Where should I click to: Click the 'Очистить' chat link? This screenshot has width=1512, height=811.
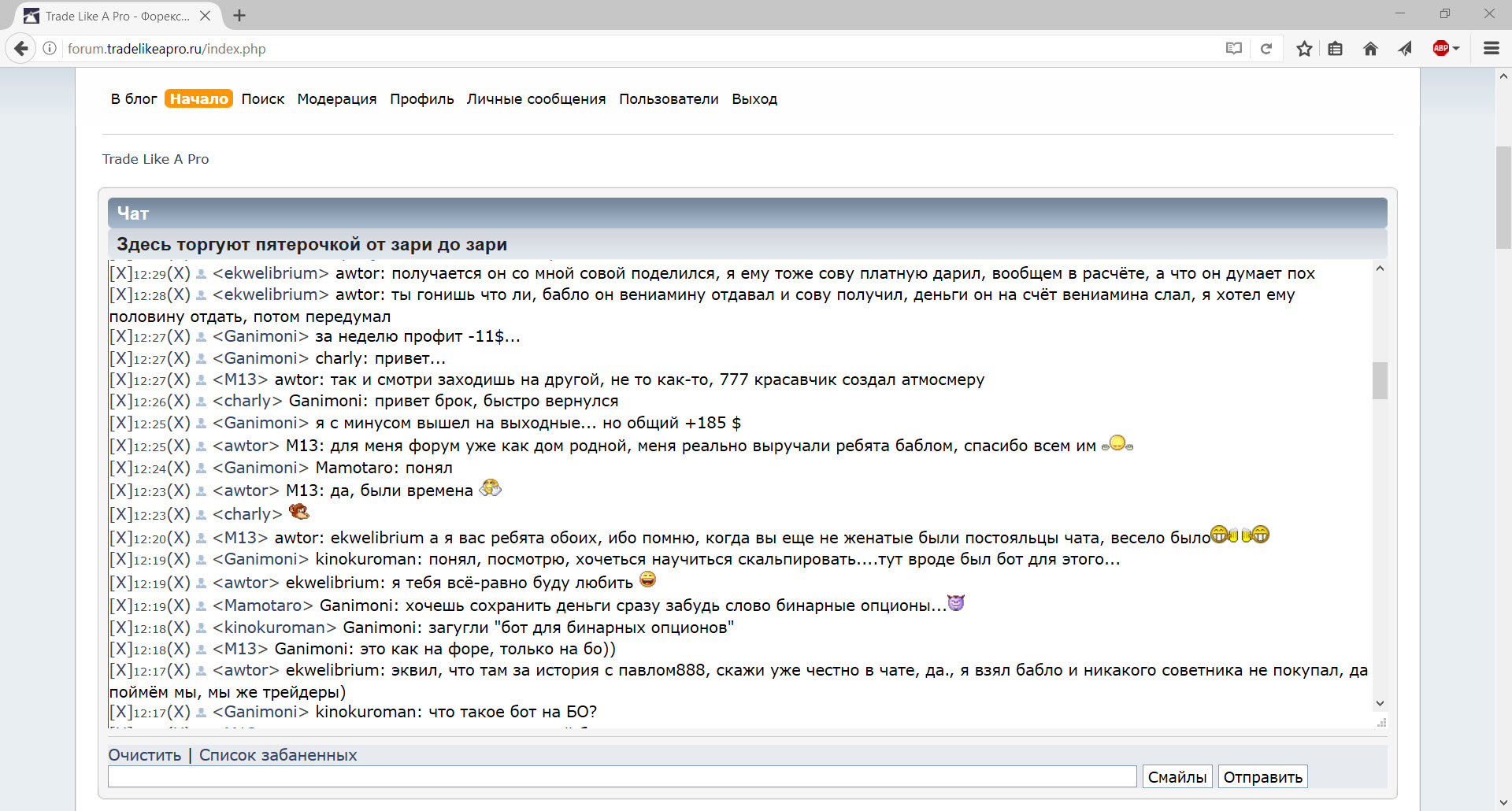(x=145, y=755)
